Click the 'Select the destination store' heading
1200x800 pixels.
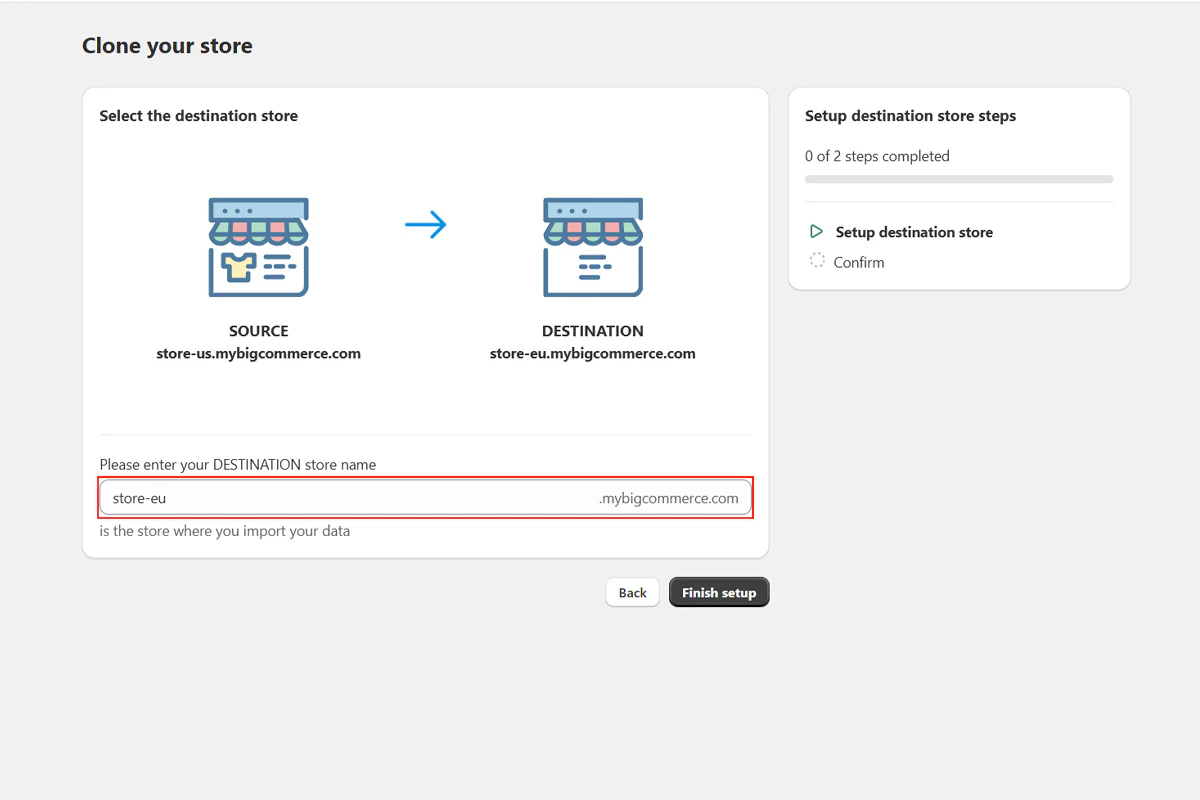click(199, 116)
